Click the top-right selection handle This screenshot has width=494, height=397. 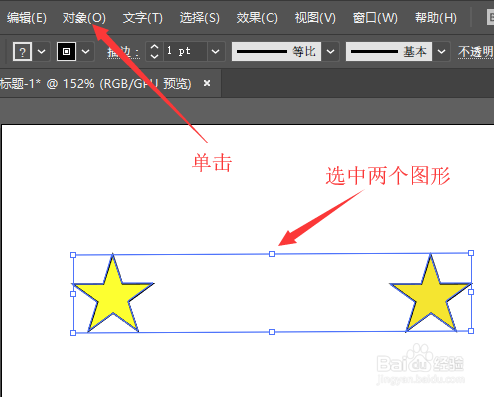471,253
